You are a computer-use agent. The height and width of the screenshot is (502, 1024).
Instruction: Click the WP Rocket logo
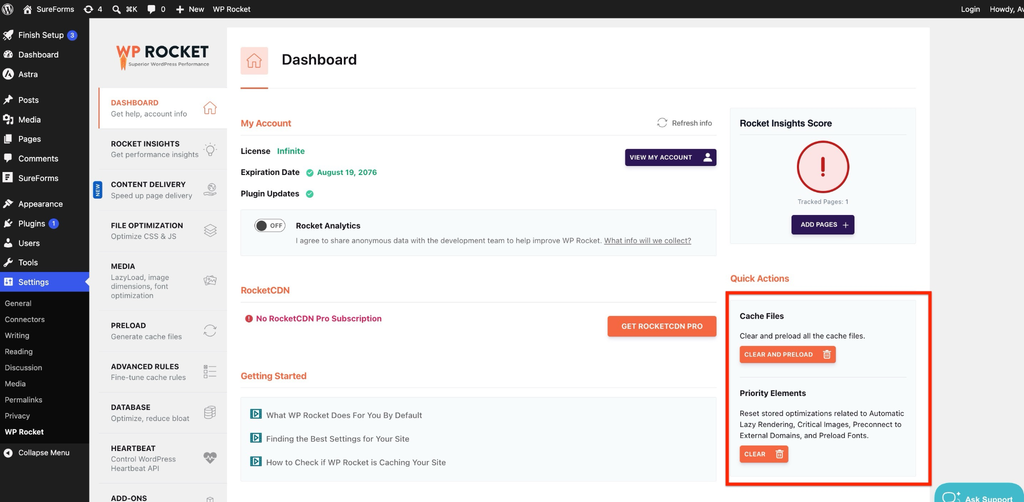click(x=163, y=56)
